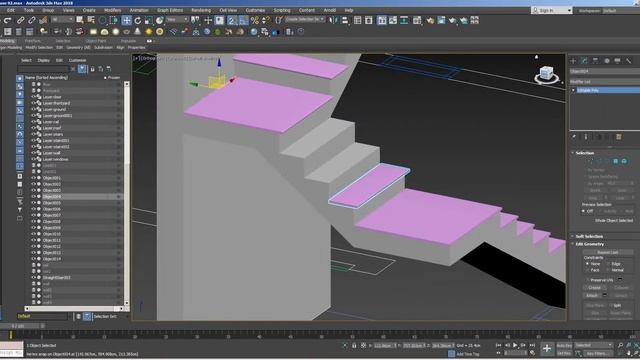This screenshot has height=360, width=640.
Task: Switch to the Motion command panel tab
Action: click(x=607, y=60)
